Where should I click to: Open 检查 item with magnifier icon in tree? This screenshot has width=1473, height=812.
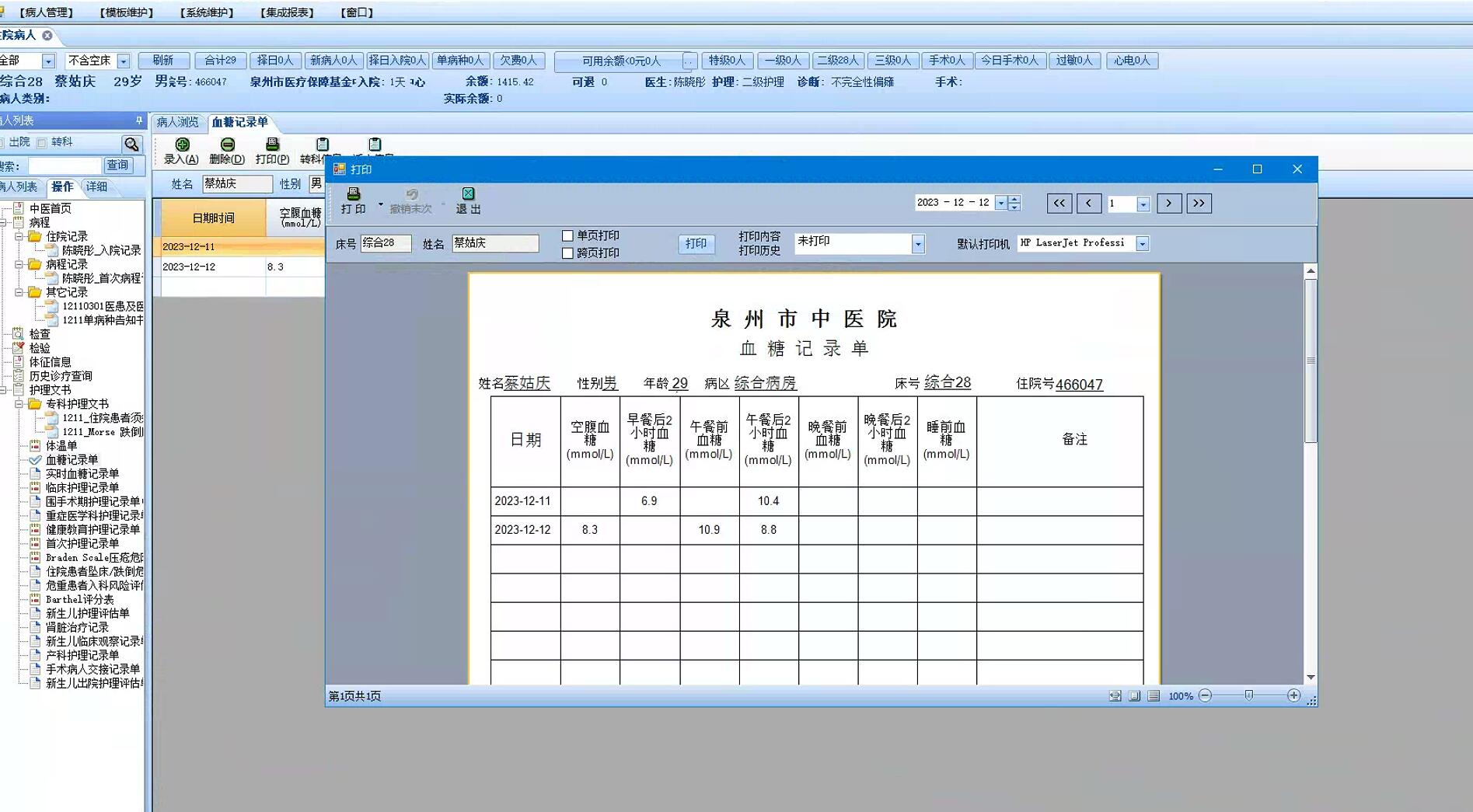(39, 334)
